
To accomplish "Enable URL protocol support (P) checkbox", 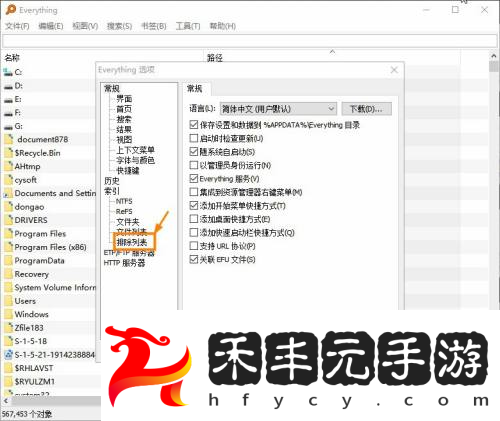I will [x=194, y=246].
